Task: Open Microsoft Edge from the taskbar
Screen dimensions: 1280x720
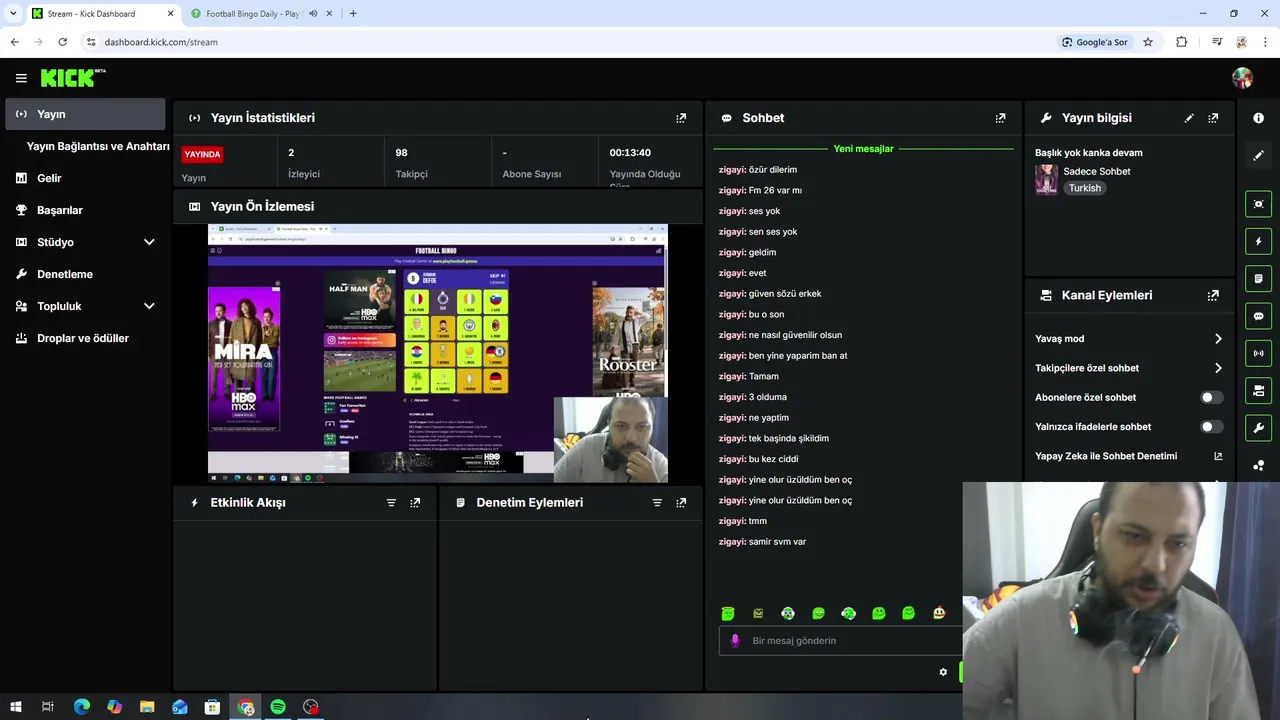Action: (x=82, y=707)
